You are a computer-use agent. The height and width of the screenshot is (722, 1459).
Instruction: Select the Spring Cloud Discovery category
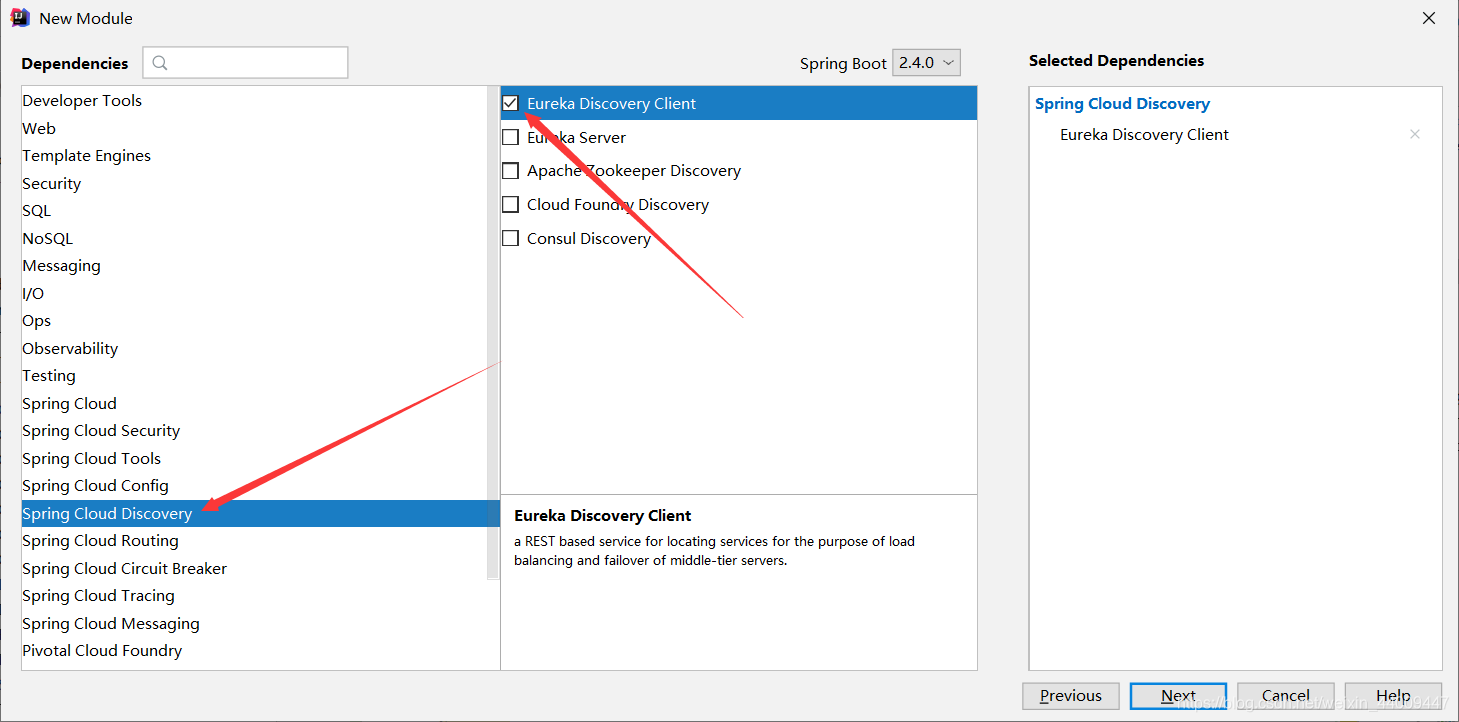260,513
